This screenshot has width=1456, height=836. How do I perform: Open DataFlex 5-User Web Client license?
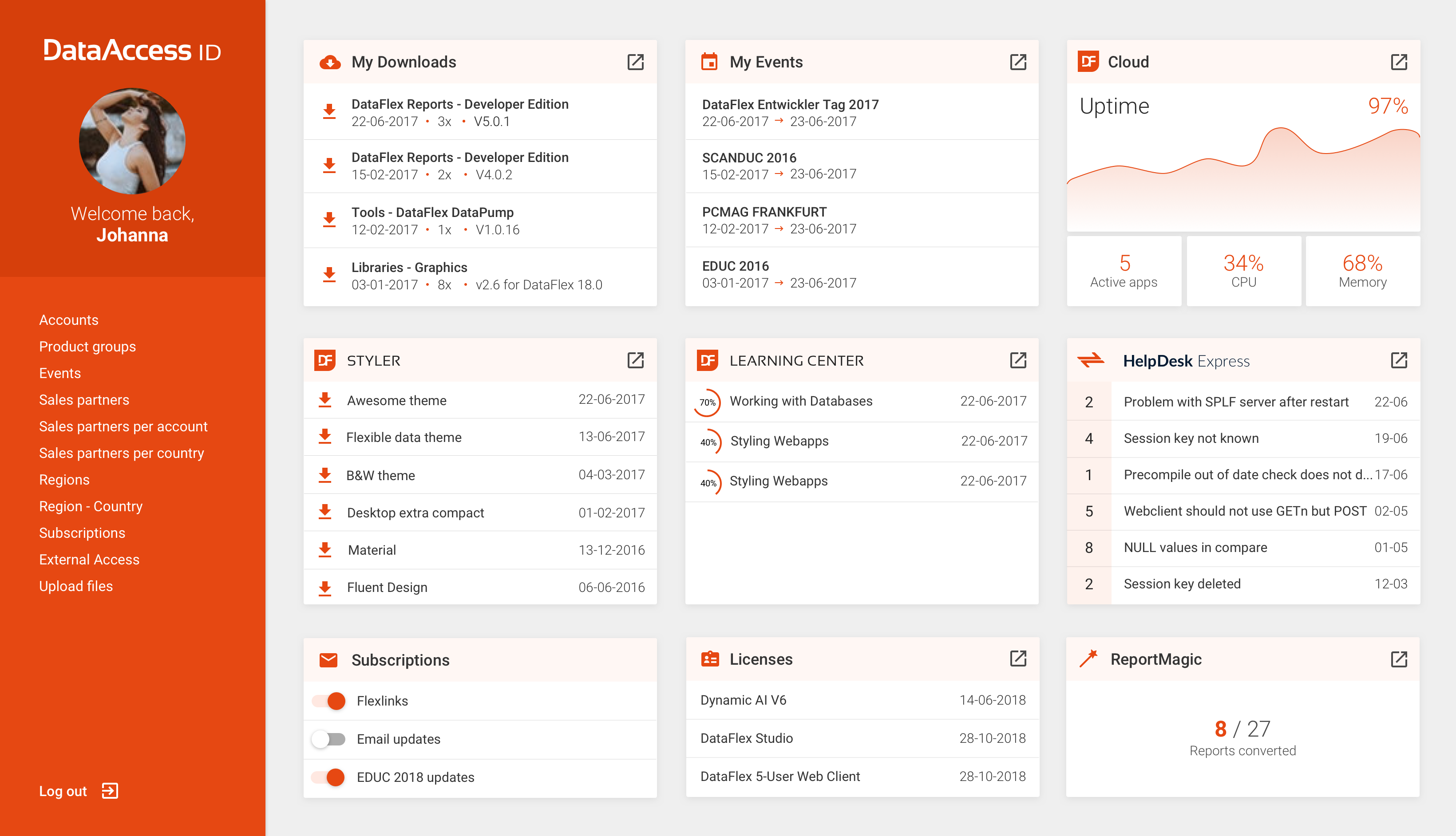(862, 777)
